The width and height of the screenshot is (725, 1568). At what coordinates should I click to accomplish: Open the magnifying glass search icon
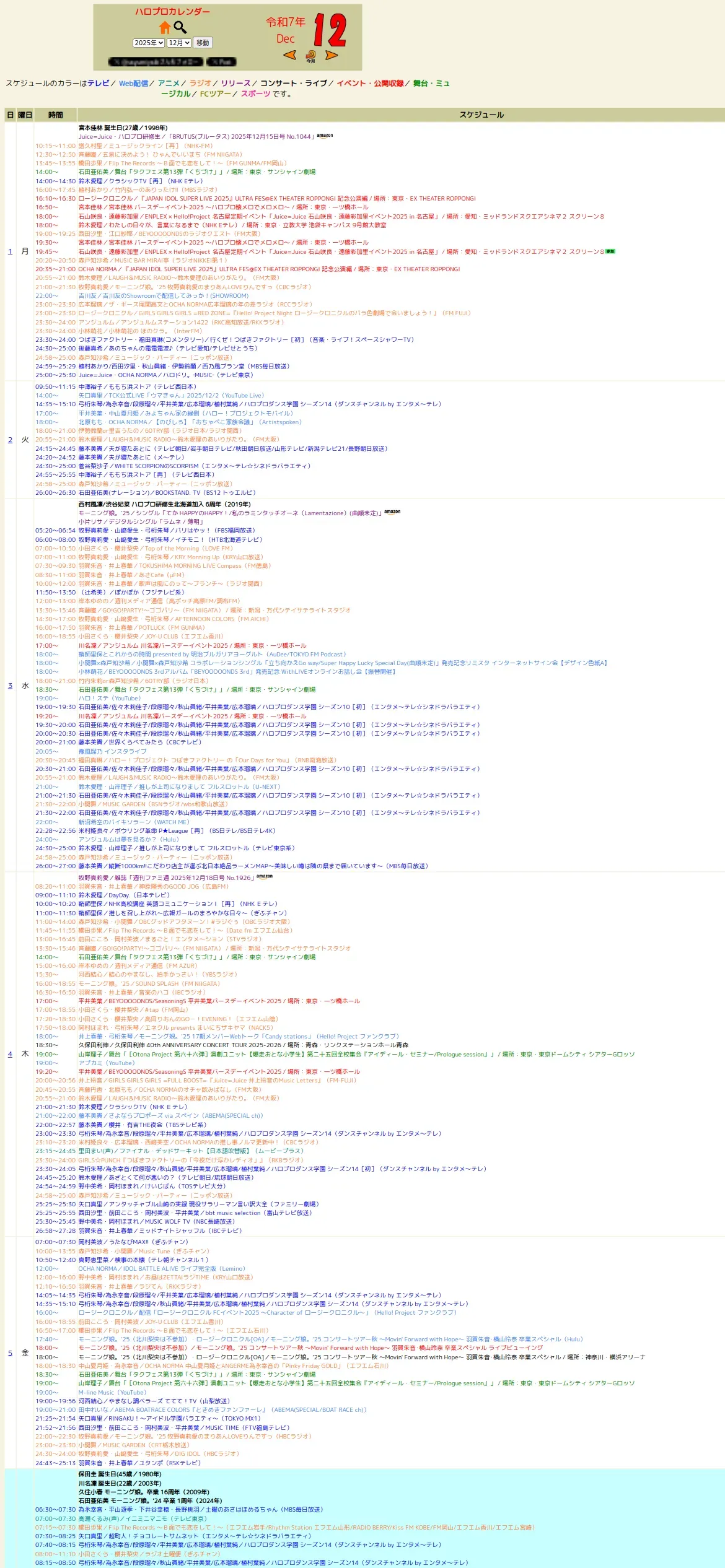pyautogui.click(x=180, y=27)
